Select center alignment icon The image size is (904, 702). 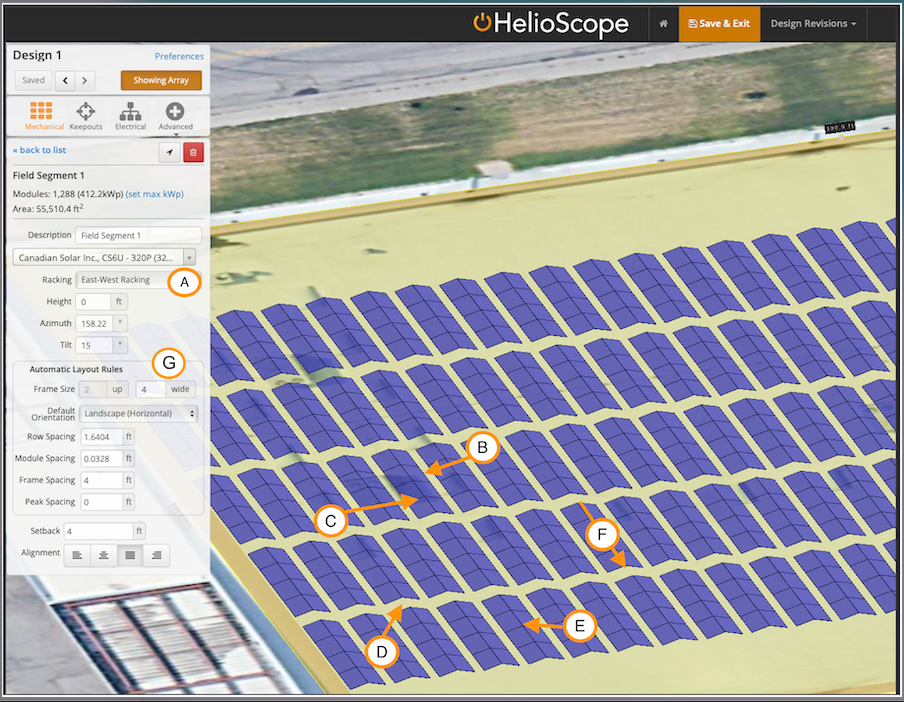point(104,555)
